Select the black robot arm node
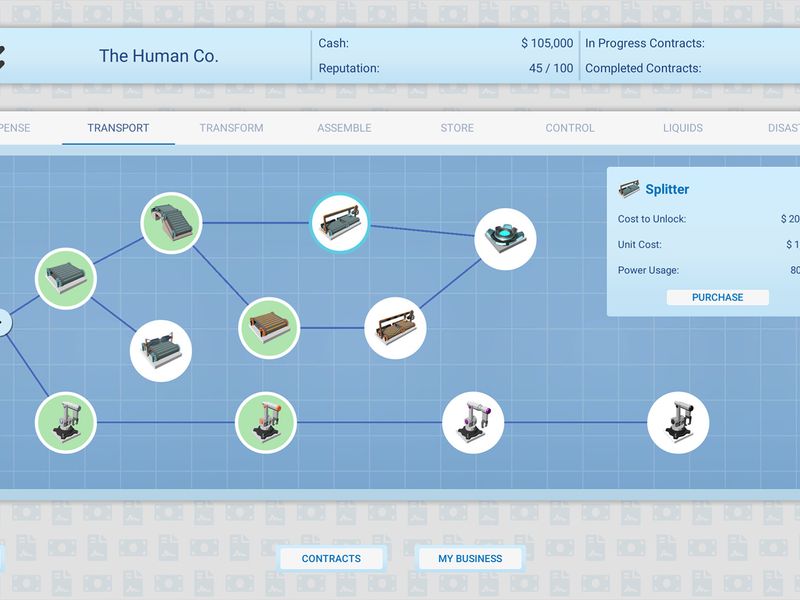The height and width of the screenshot is (600, 800). 678,422
